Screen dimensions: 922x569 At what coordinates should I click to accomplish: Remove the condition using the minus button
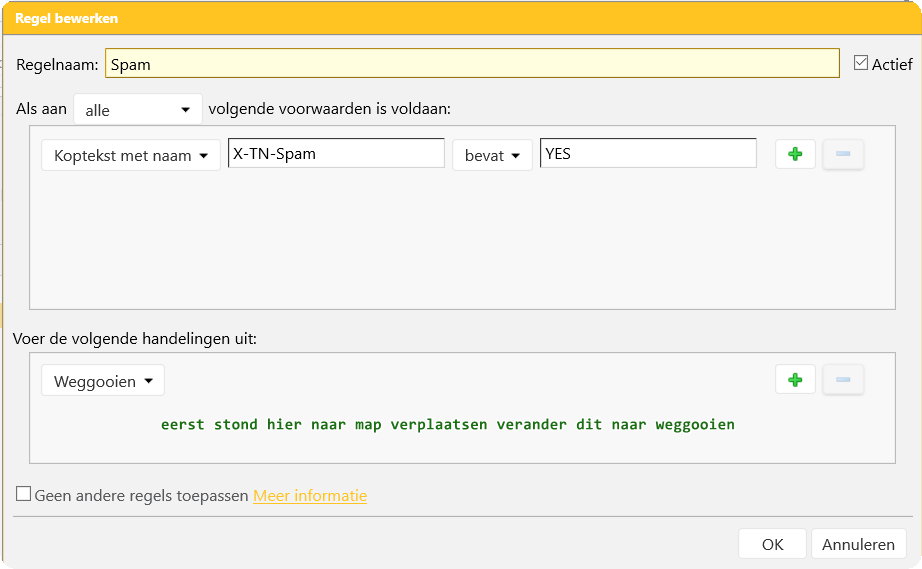point(842,154)
